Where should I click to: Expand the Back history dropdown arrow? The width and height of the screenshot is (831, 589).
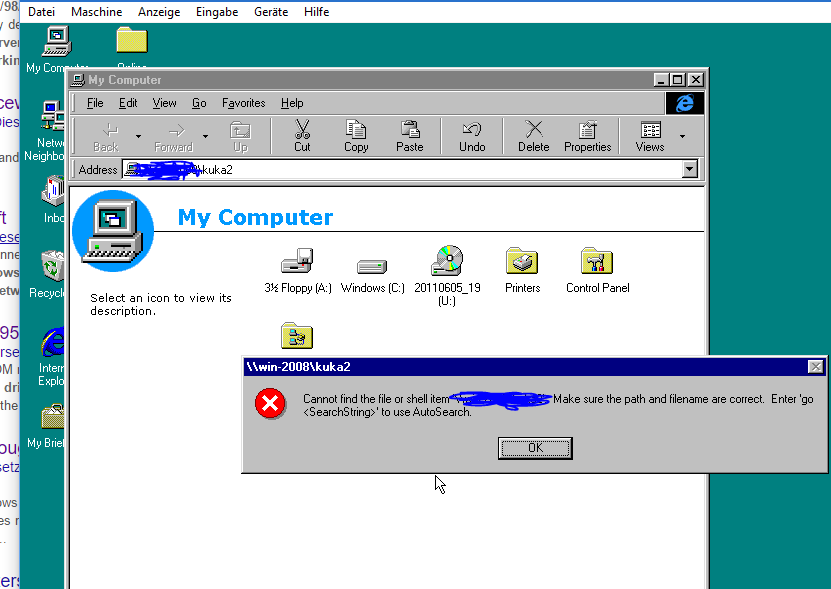click(138, 136)
